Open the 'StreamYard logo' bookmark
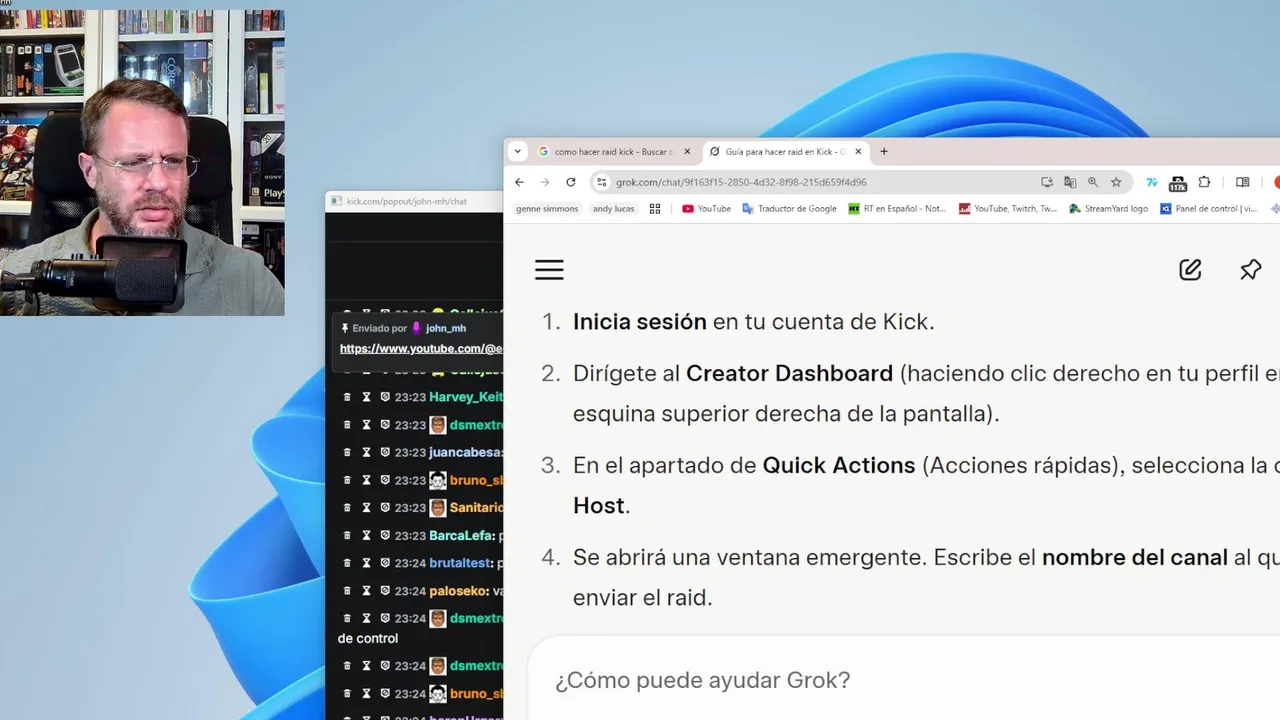Screen dimensions: 1280x720 click(1109, 209)
